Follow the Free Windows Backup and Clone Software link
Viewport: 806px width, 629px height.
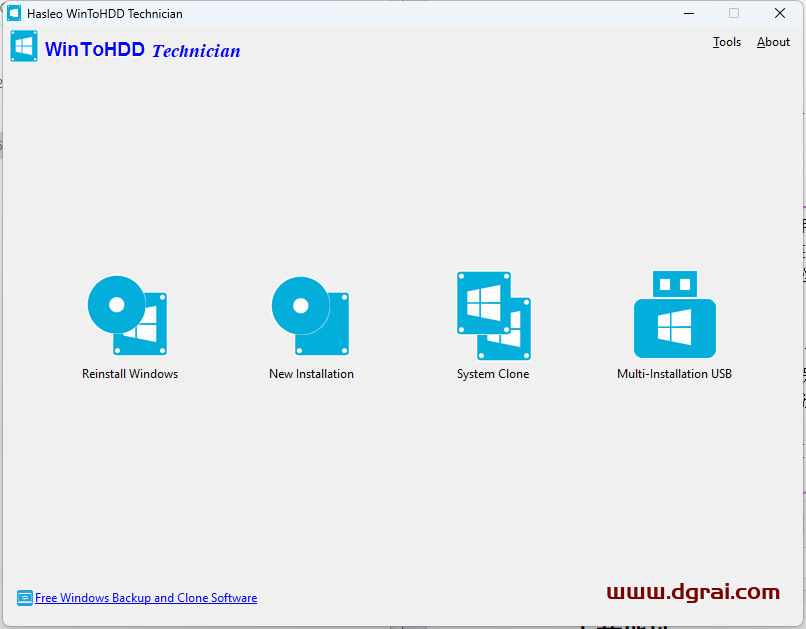pyautogui.click(x=146, y=598)
